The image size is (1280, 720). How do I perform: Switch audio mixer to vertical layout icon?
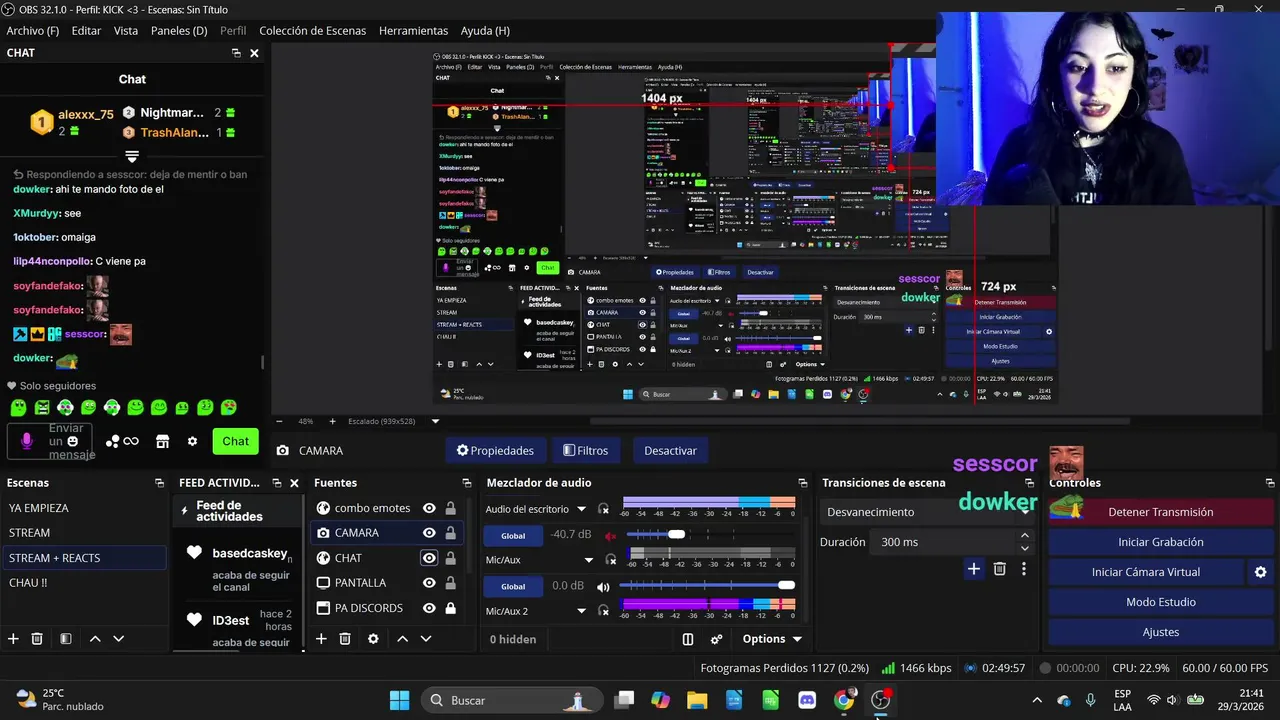tap(688, 639)
